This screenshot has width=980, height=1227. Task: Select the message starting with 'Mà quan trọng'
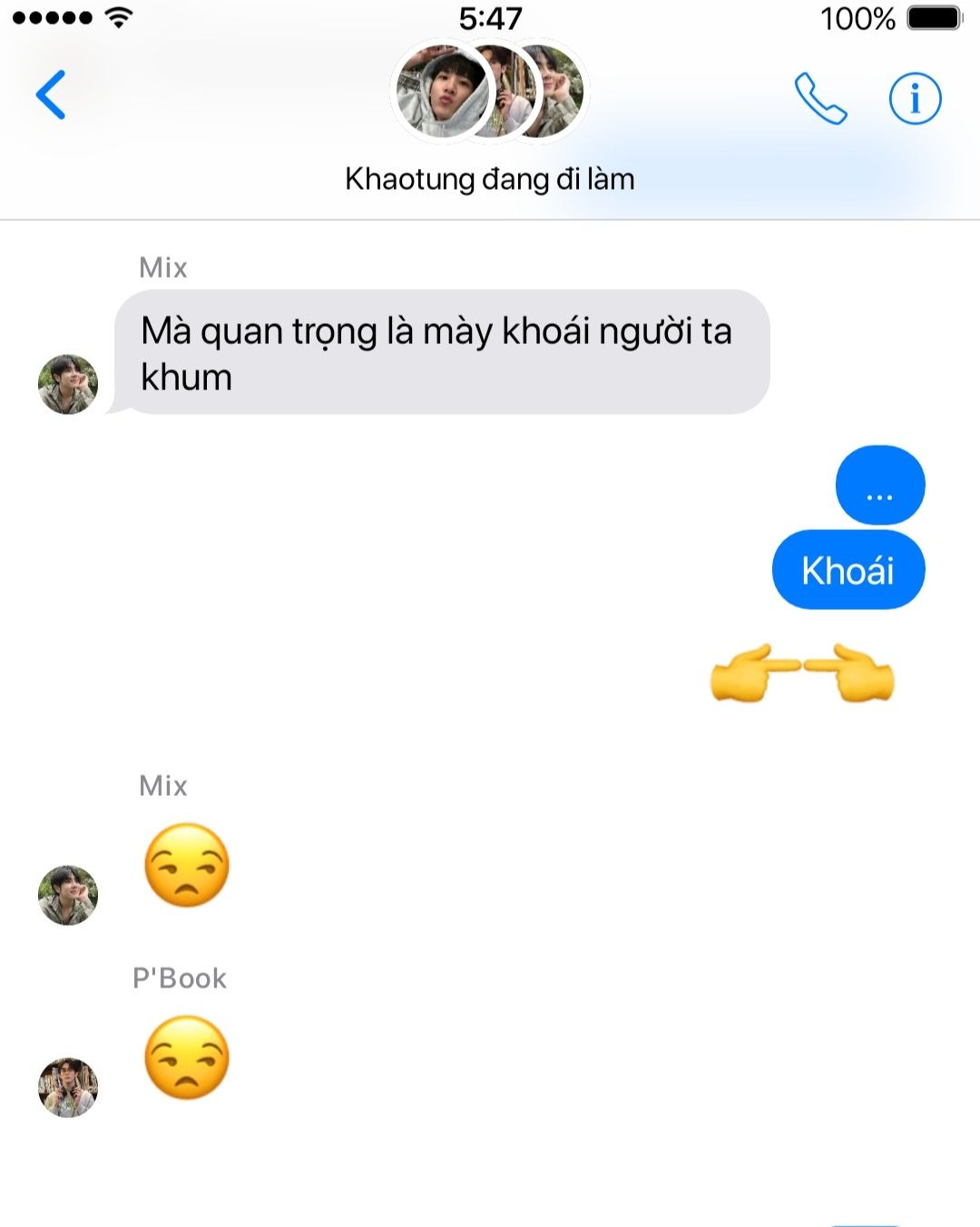[x=442, y=352]
